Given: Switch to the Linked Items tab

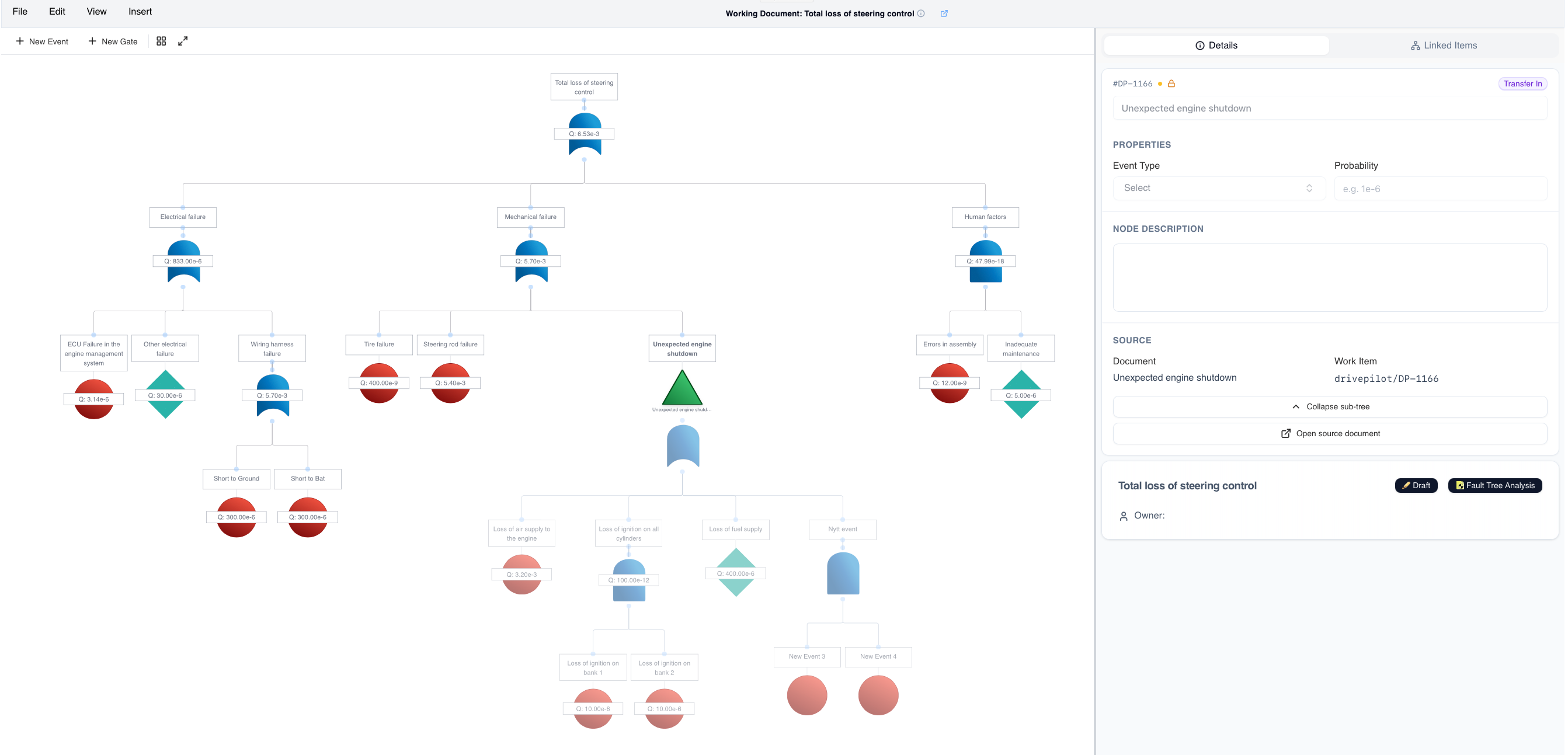Looking at the screenshot, I should [x=1443, y=46].
